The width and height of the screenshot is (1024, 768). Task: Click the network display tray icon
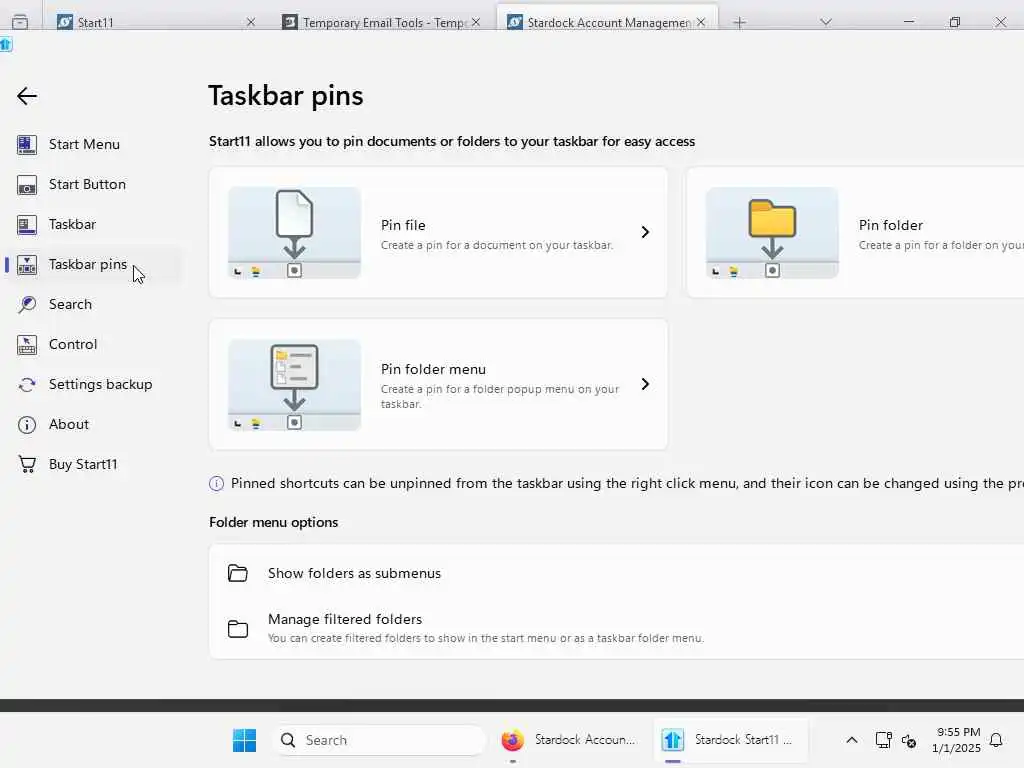(883, 740)
